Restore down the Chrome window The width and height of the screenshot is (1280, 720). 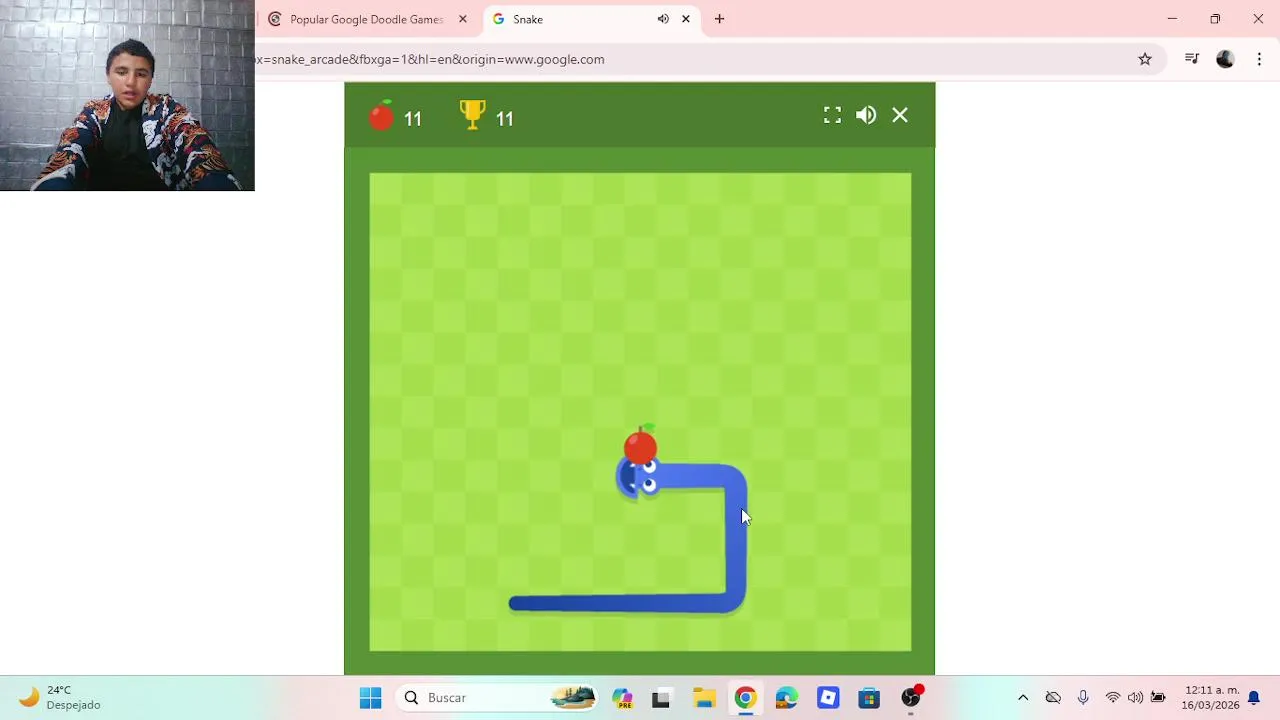pos(1215,19)
